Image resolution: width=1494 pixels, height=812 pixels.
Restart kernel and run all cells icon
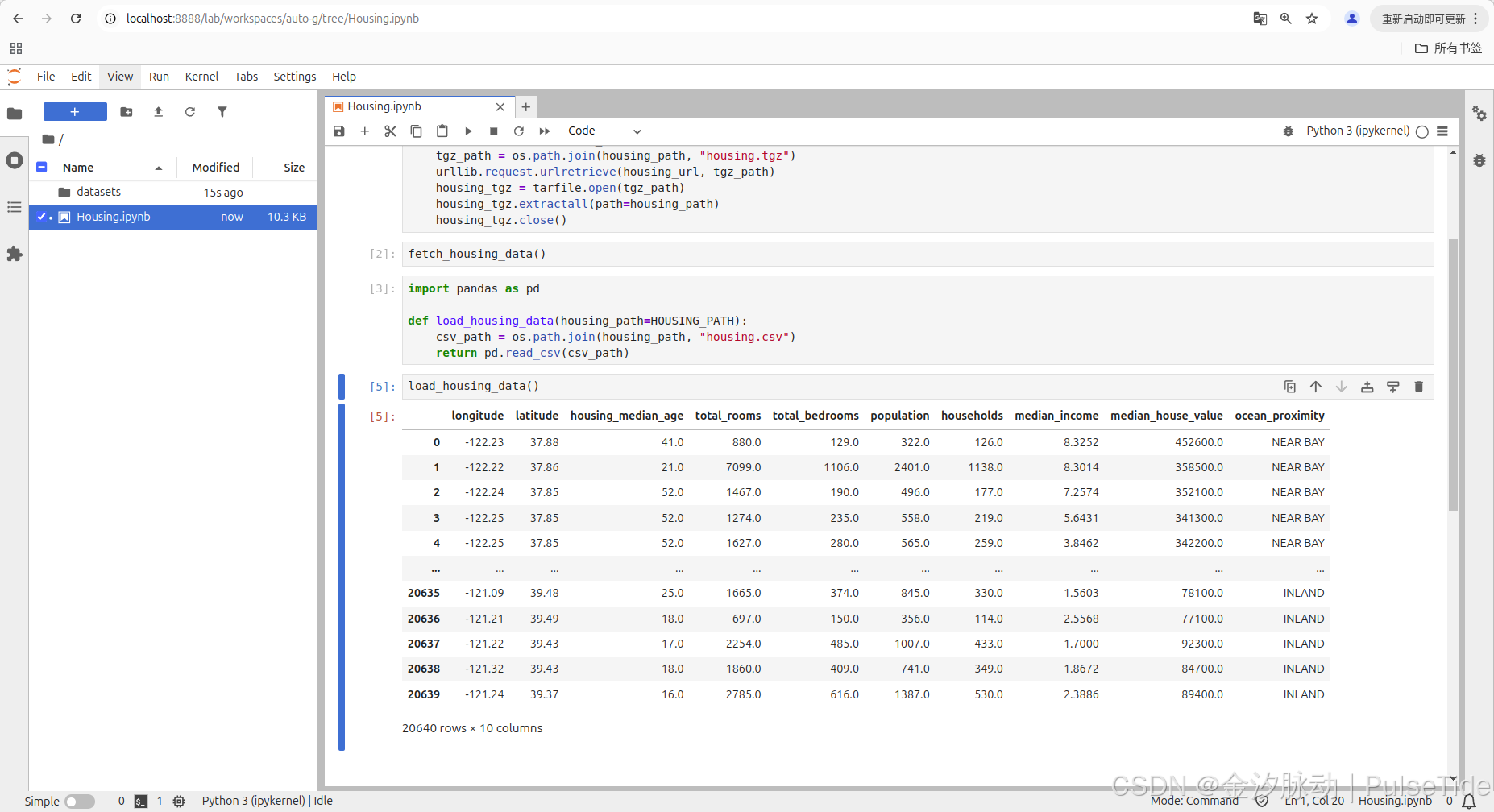[x=545, y=131]
